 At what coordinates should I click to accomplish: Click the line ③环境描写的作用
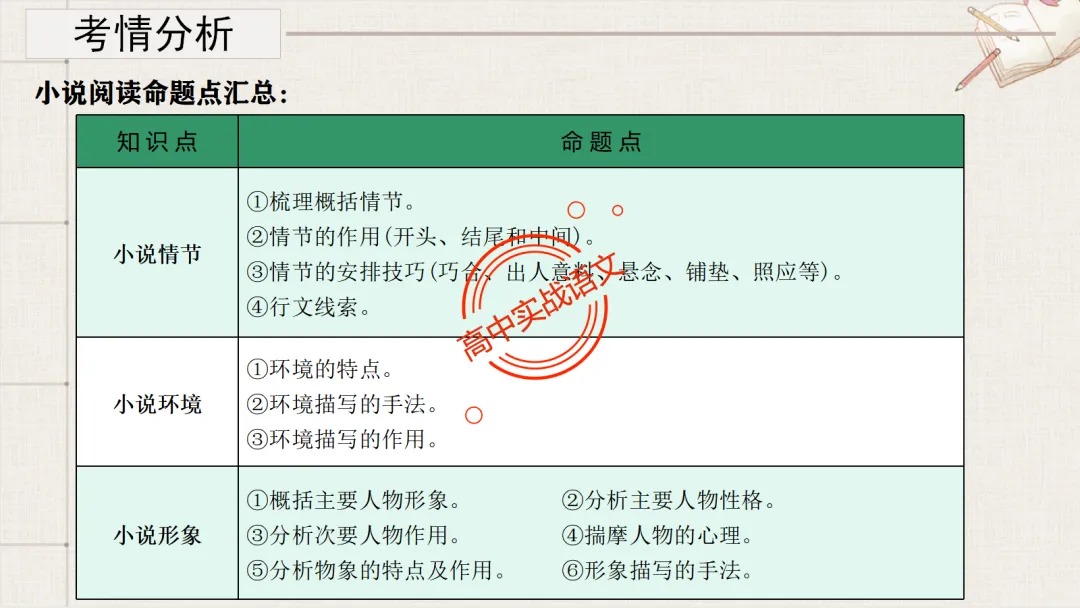(342, 439)
